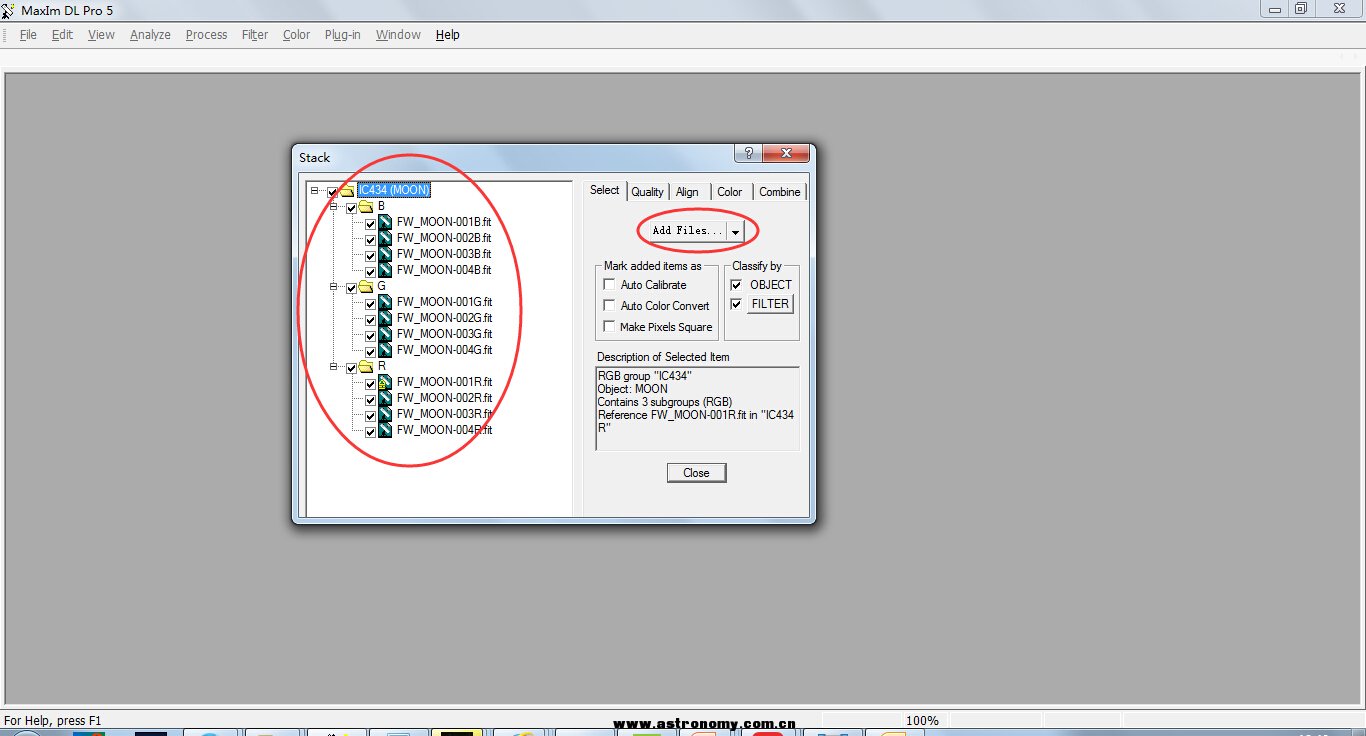The height and width of the screenshot is (736, 1366).
Task: Click the file icon for FW_MOON-002R.fit
Action: pyautogui.click(x=385, y=398)
